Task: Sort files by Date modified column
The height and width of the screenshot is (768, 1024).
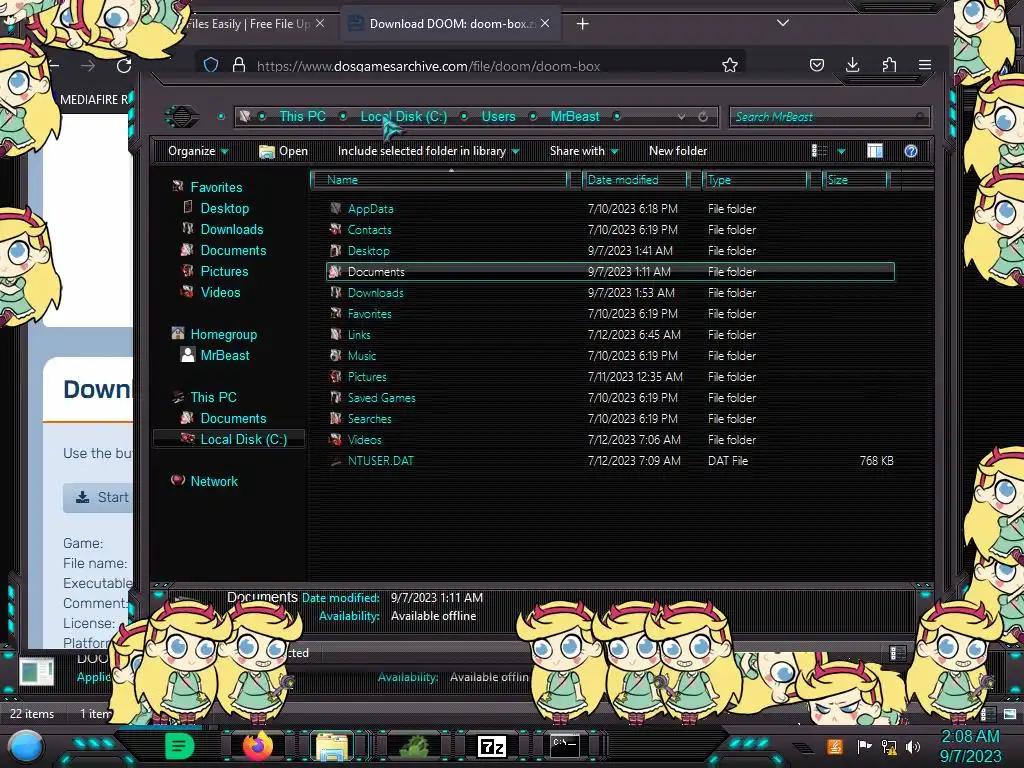Action: (635, 180)
